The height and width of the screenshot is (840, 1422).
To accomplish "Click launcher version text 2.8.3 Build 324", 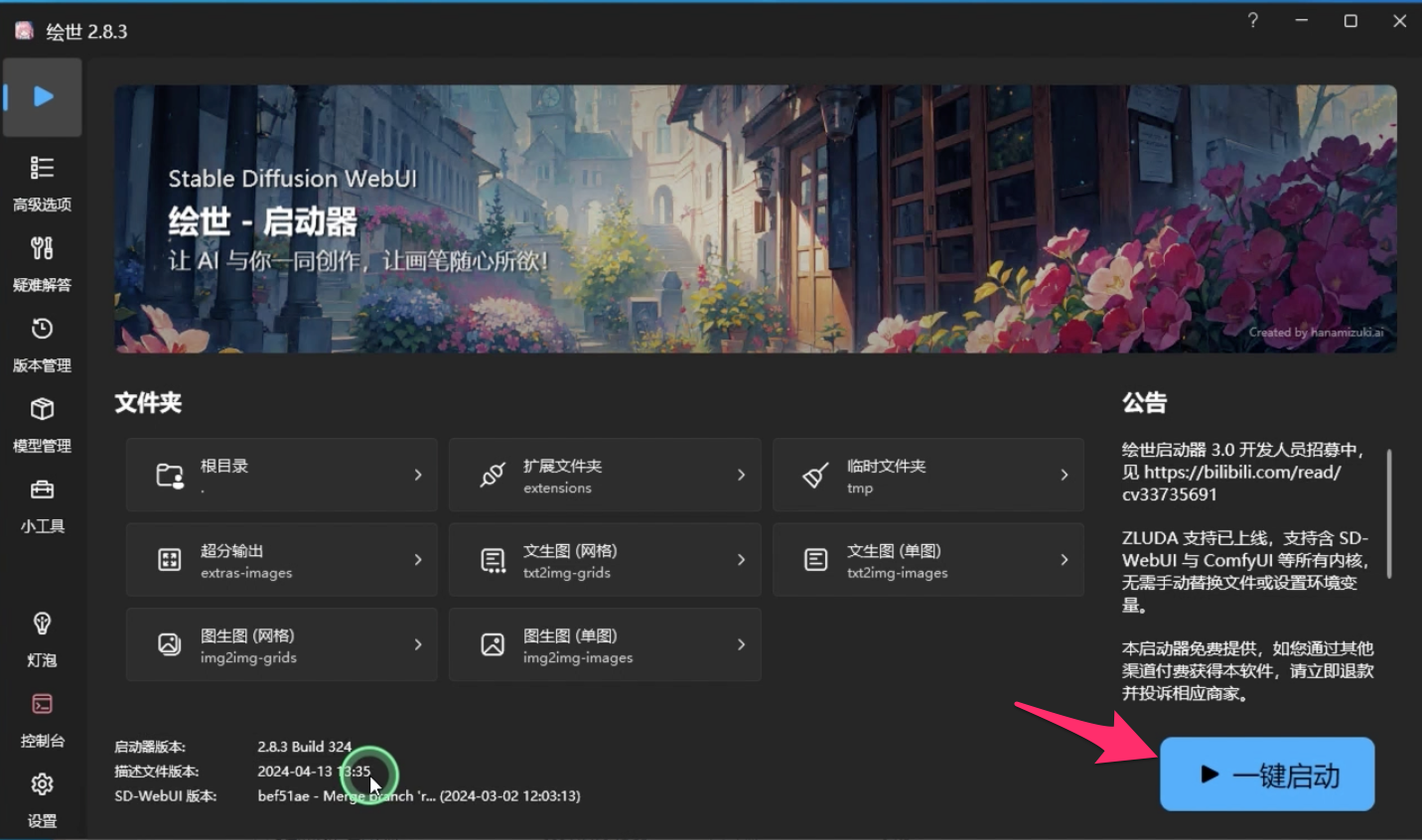I will (x=305, y=747).
